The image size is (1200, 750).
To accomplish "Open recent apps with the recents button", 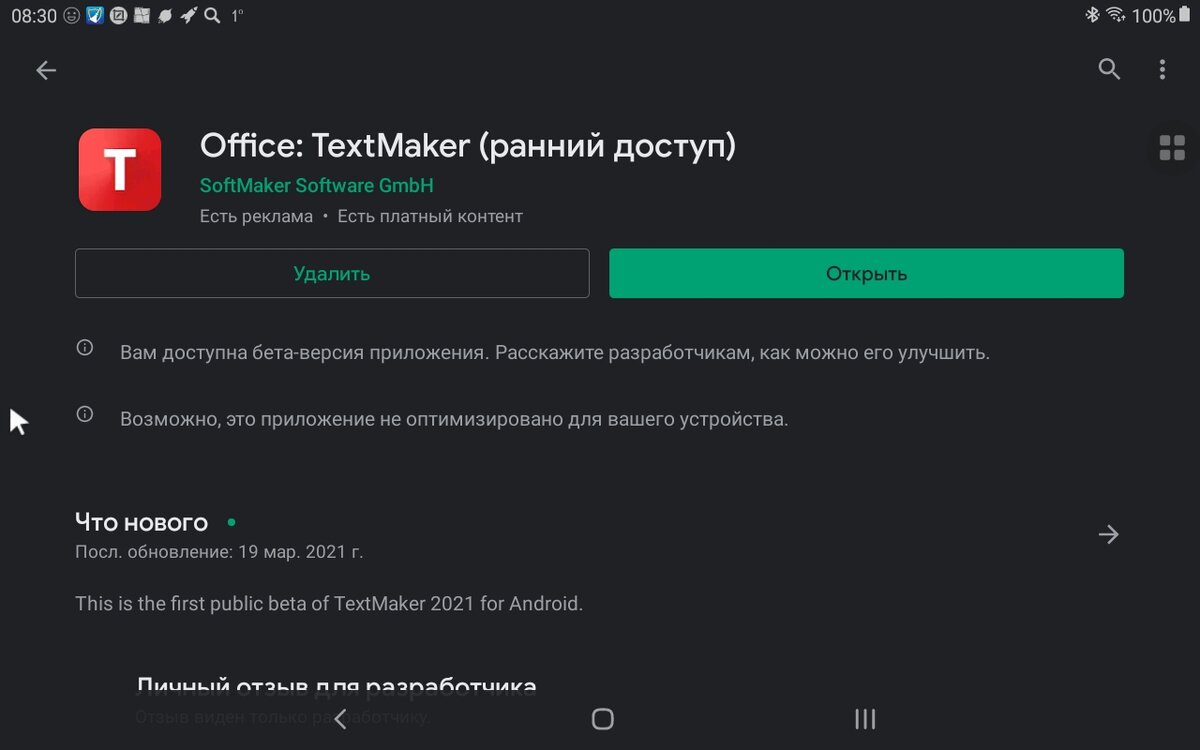I will (x=863, y=718).
